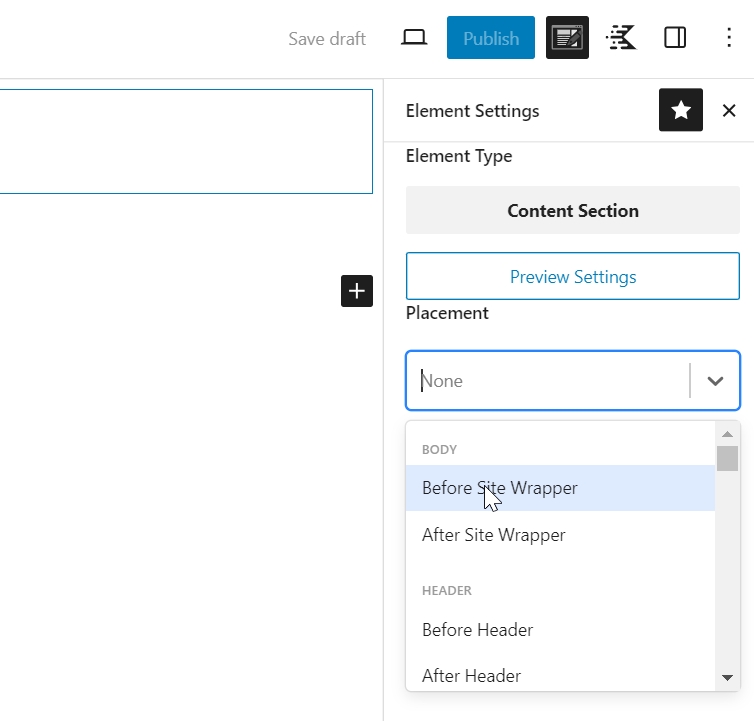Image resolution: width=754 pixels, height=721 pixels.
Task: Click the empty editor block outline
Action: coord(186,141)
